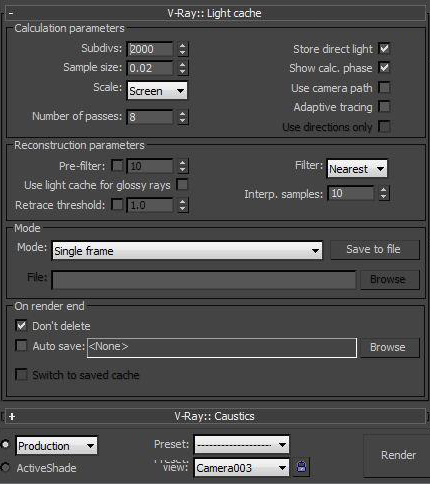This screenshot has width=430, height=484.
Task: Click the Sample size value field
Action: click(x=150, y=68)
